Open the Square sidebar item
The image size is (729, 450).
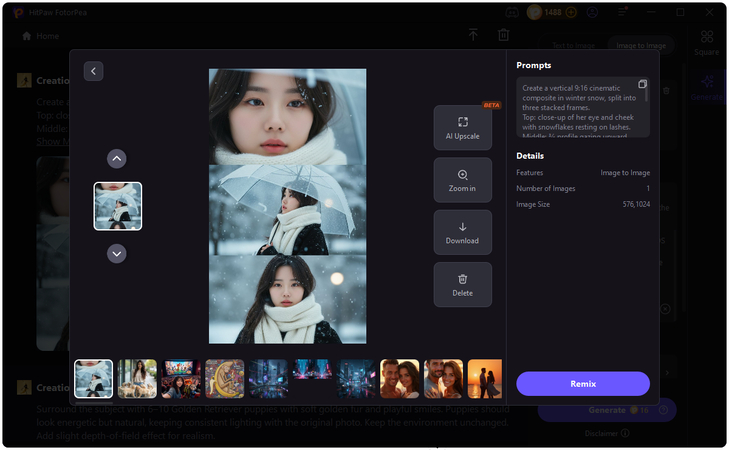click(707, 43)
